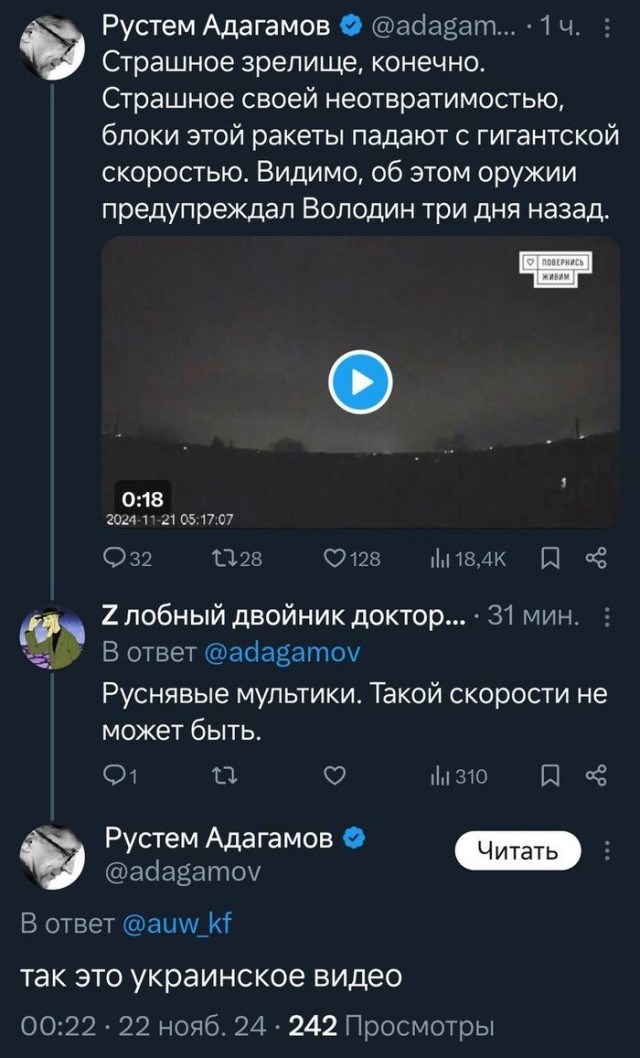Open more options on Adagamov's first tweet
640x1058 pixels.
coord(606,27)
